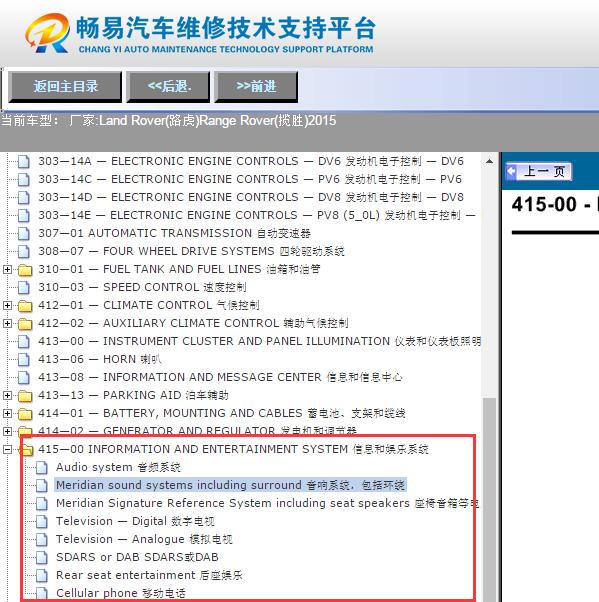Open page icon for 310-03 Speed Control
The width and height of the screenshot is (599, 602).
[x=24, y=288]
